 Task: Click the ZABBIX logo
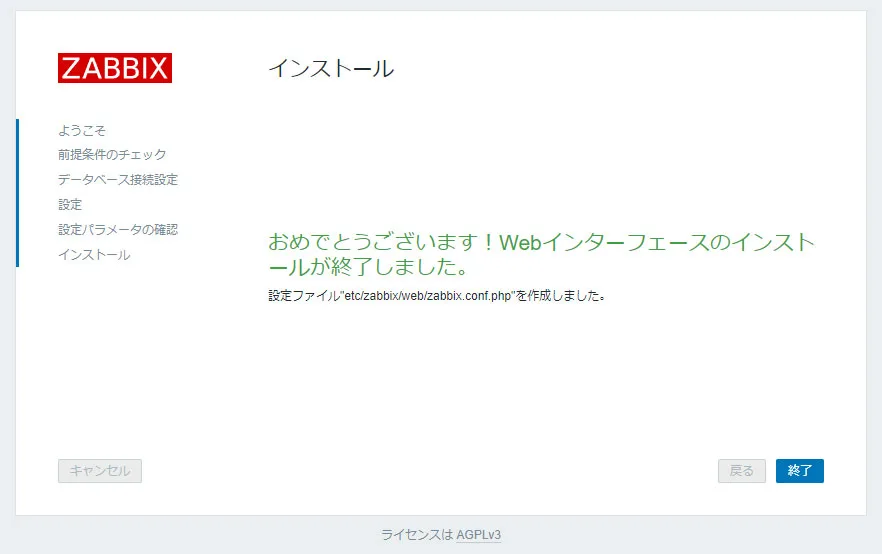tap(115, 68)
